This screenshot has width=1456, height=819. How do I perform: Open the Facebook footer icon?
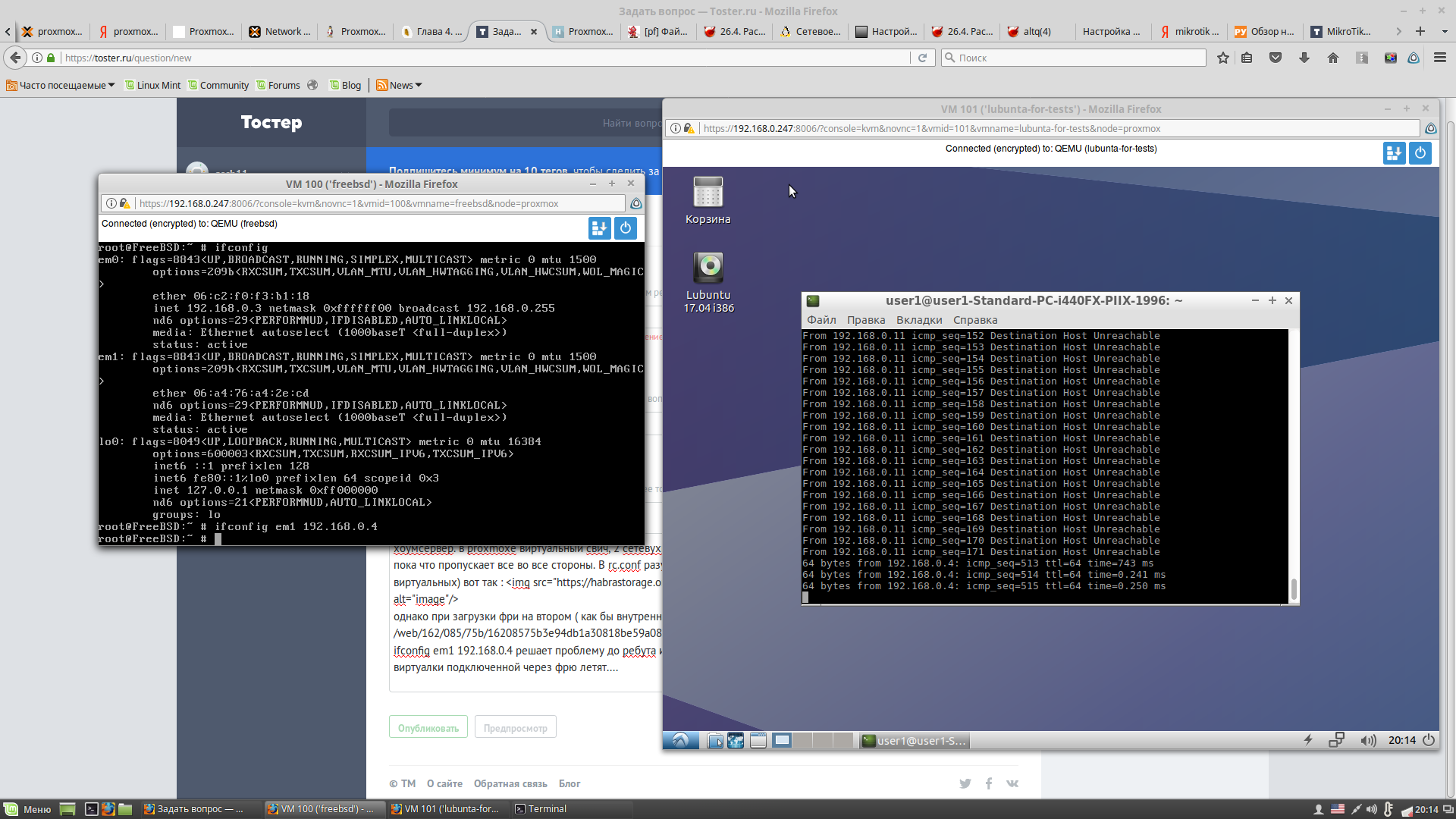[x=989, y=783]
